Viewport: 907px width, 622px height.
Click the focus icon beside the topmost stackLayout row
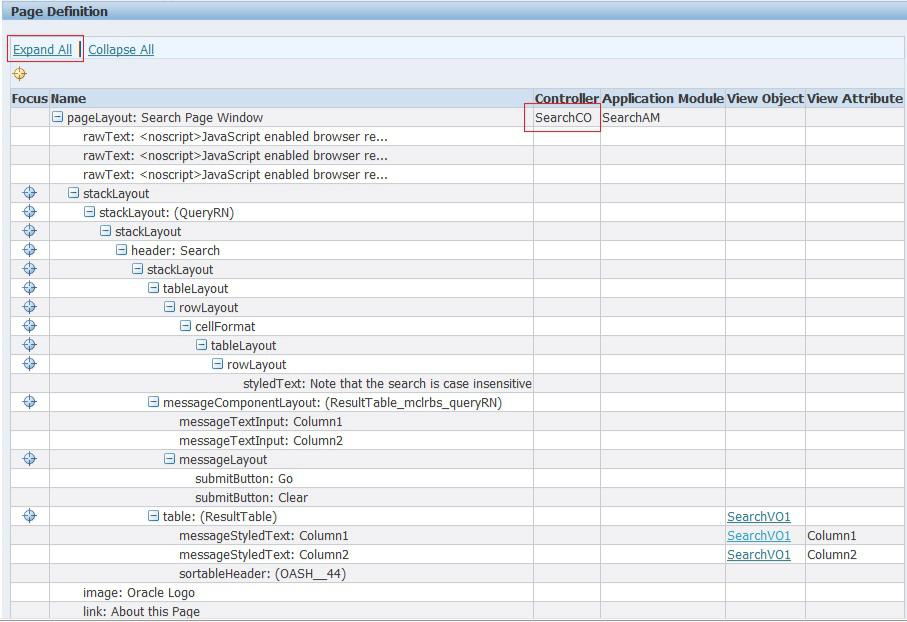coord(29,193)
